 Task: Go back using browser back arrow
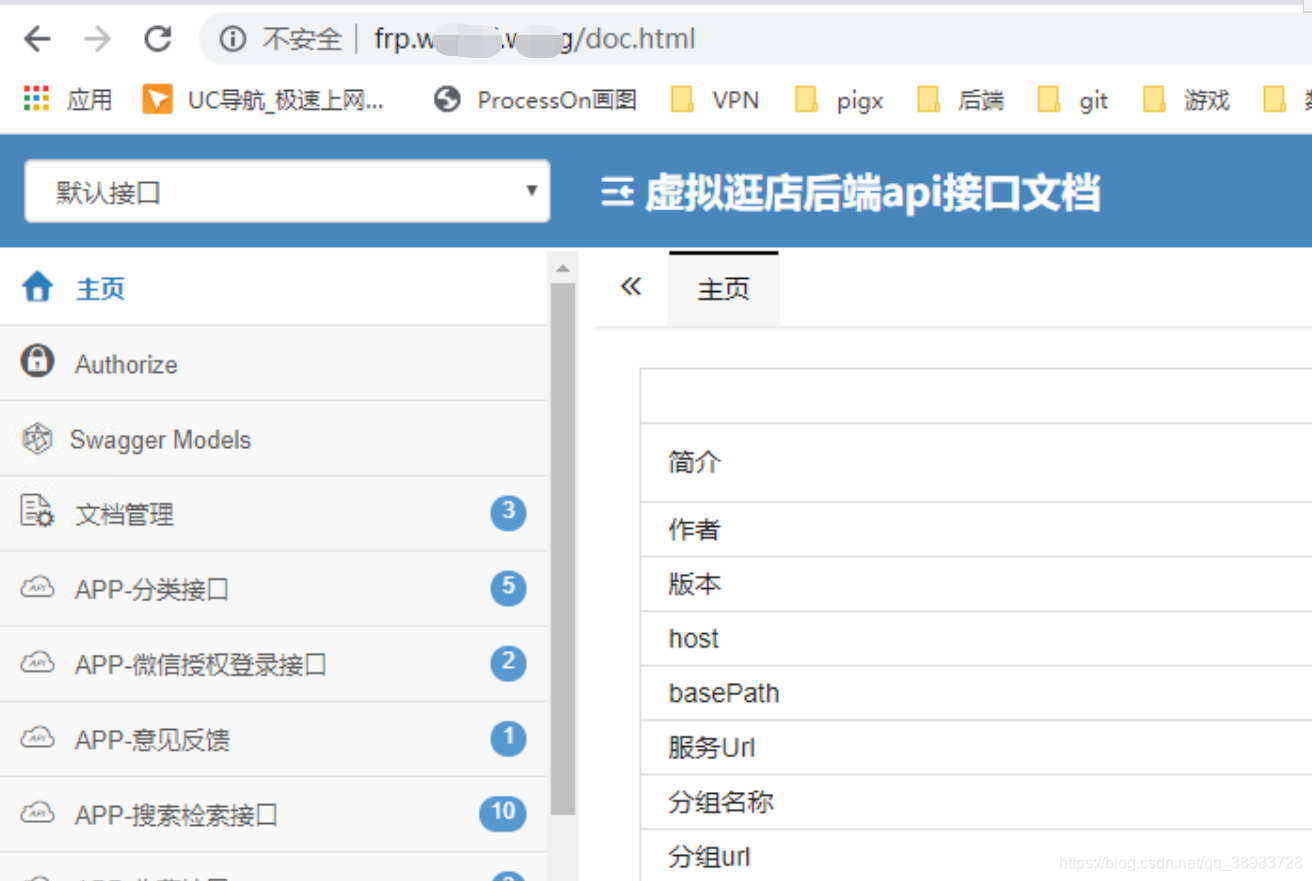(x=37, y=39)
